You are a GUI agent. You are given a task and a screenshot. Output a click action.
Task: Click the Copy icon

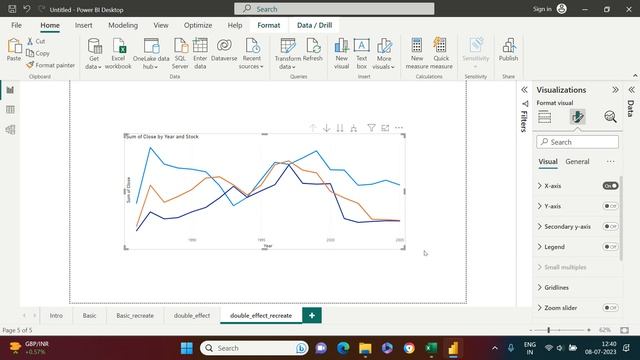(x=30, y=53)
